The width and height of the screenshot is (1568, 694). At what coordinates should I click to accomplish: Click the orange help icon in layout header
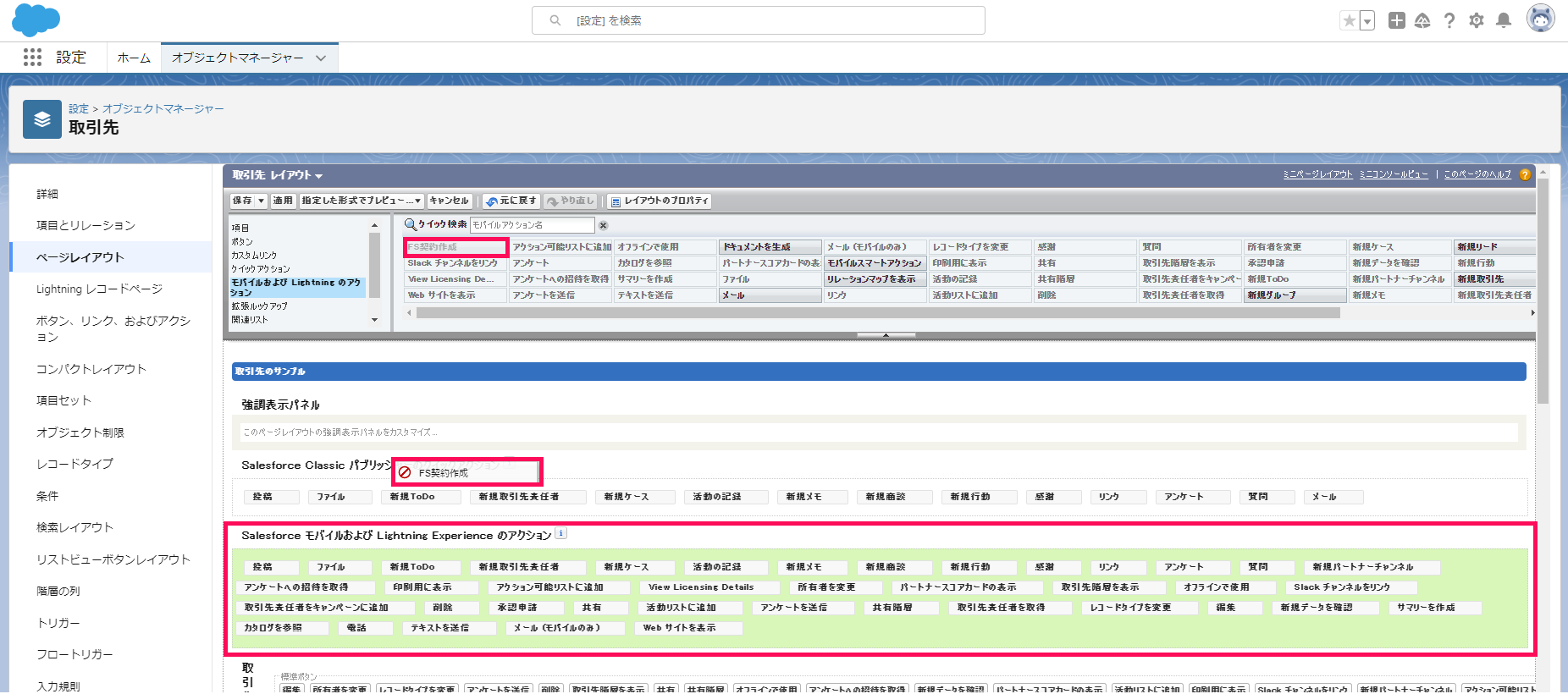click(1525, 174)
